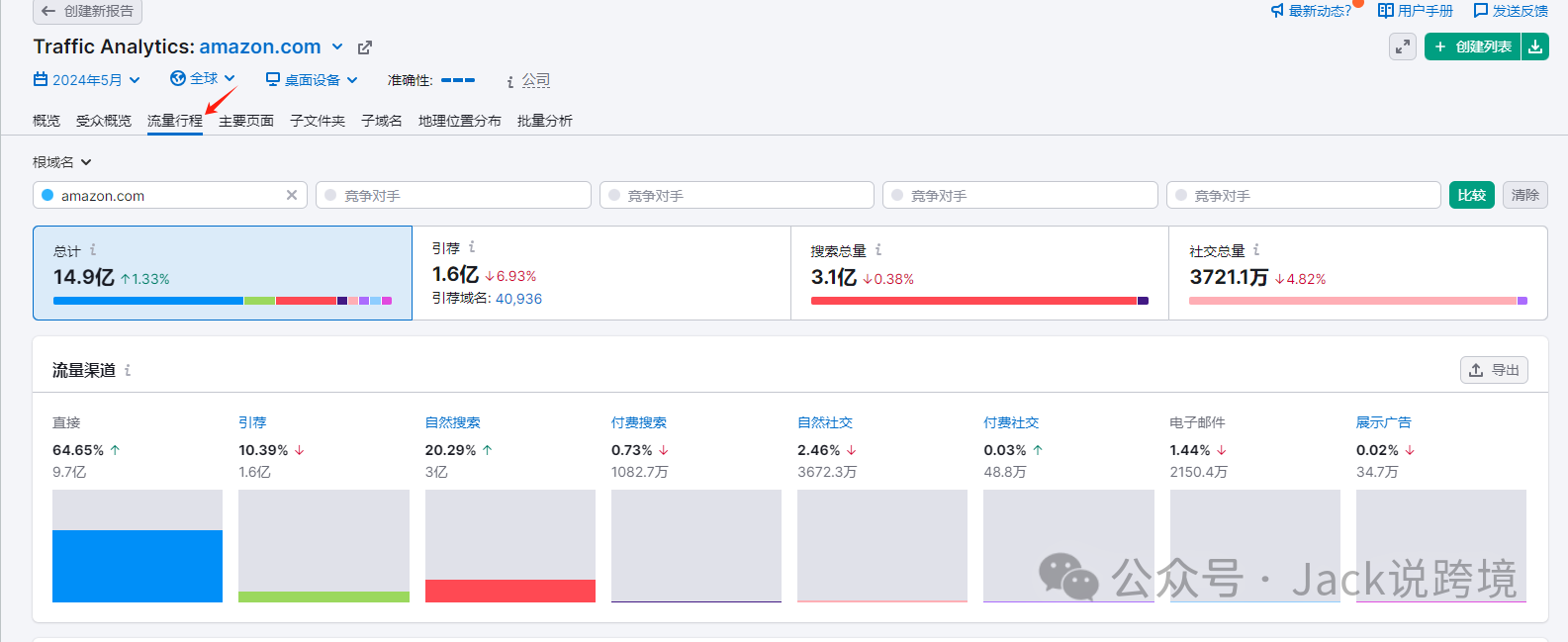Click the second 竞争对手 input field
Image resolution: width=1568 pixels, height=642 pixels.
[737, 195]
